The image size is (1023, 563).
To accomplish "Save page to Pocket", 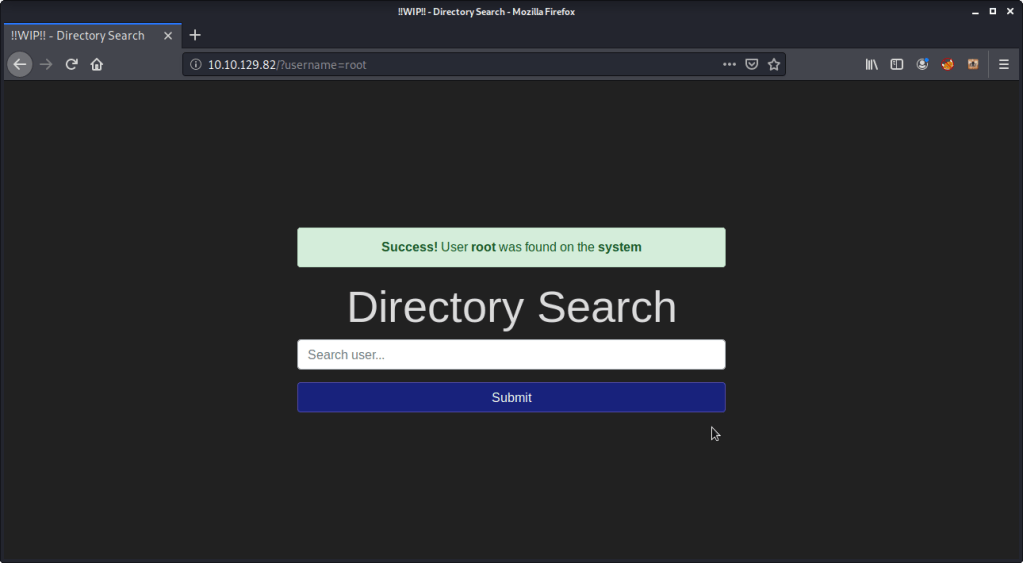I will pyautogui.click(x=752, y=64).
